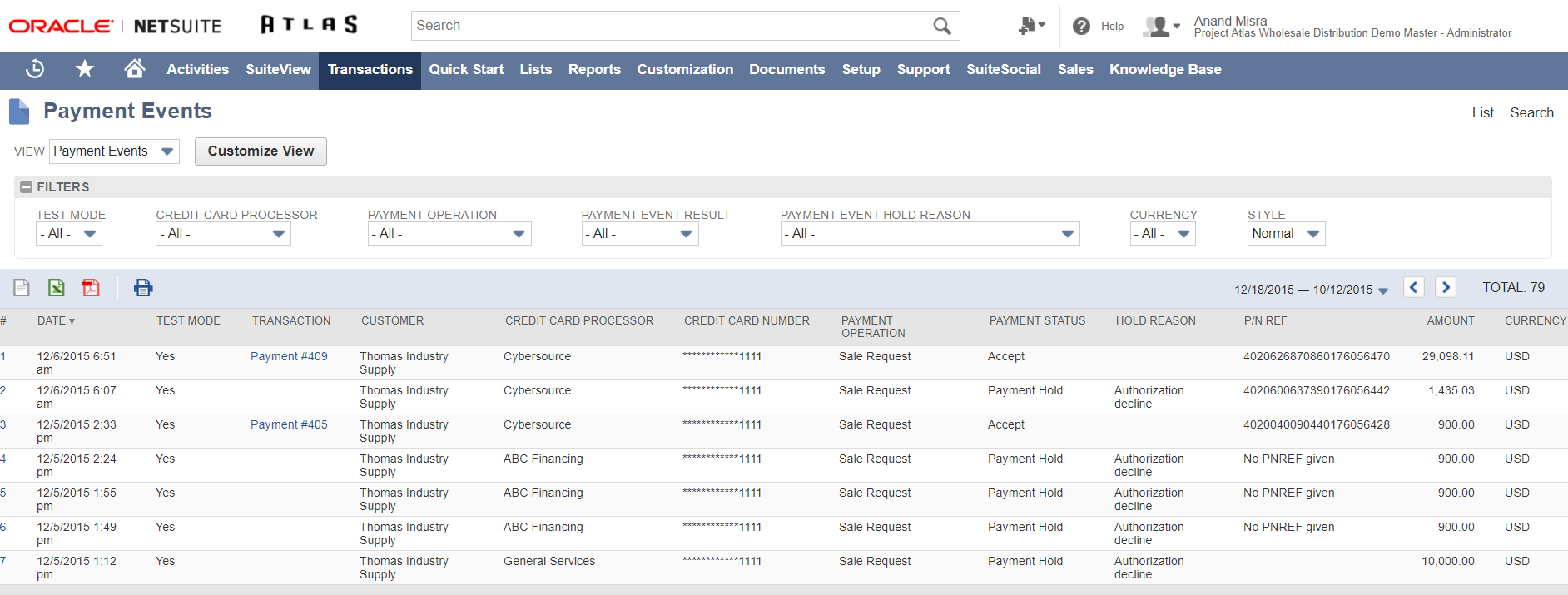Open the Create New quick-add icon
1568x595 pixels.
1031,26
